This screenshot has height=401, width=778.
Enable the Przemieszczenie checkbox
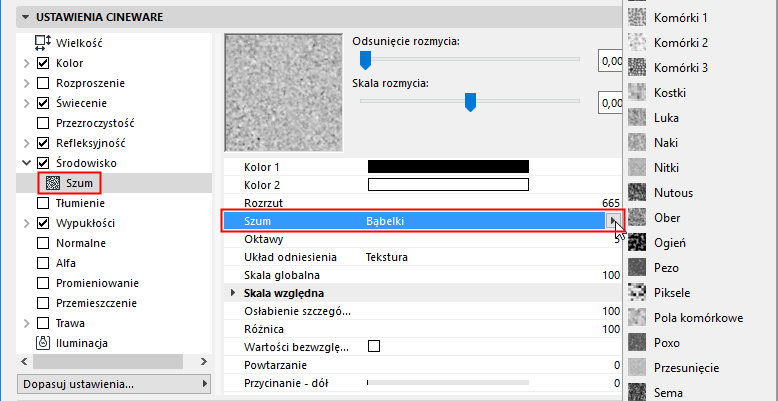coord(43,303)
